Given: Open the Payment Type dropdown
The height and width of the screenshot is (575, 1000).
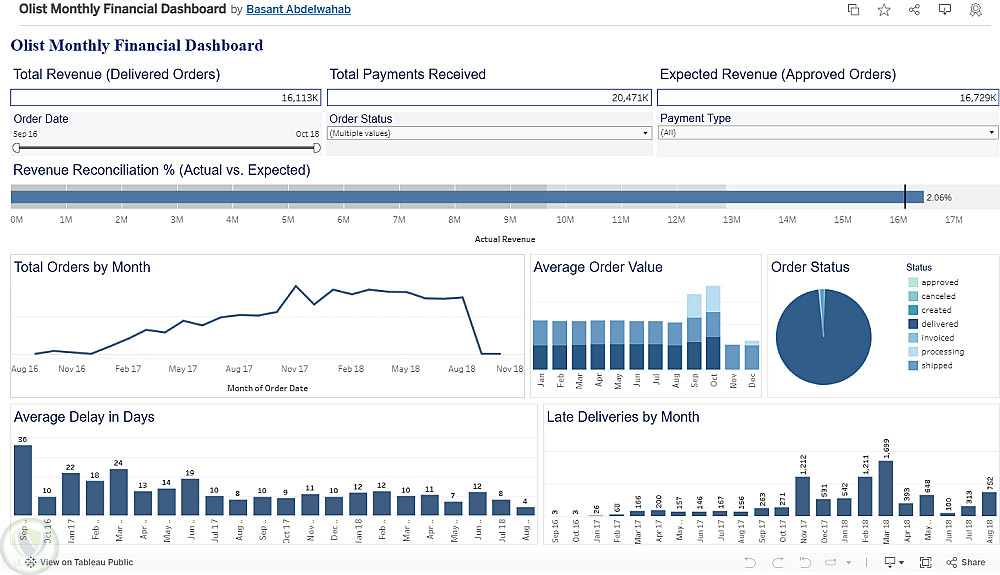Looking at the screenshot, I should click(x=991, y=133).
